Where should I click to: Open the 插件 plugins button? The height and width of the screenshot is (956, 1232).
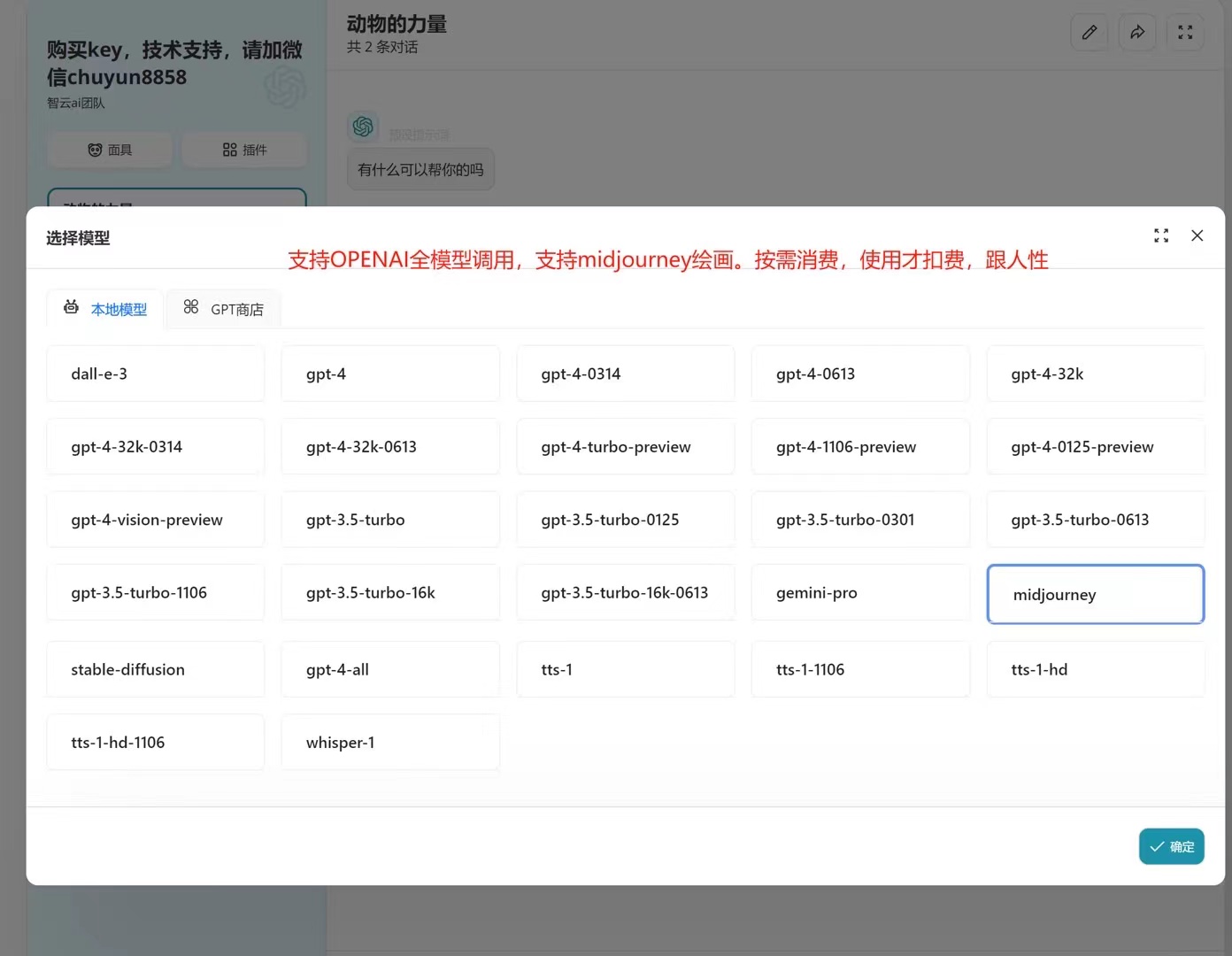[244, 150]
